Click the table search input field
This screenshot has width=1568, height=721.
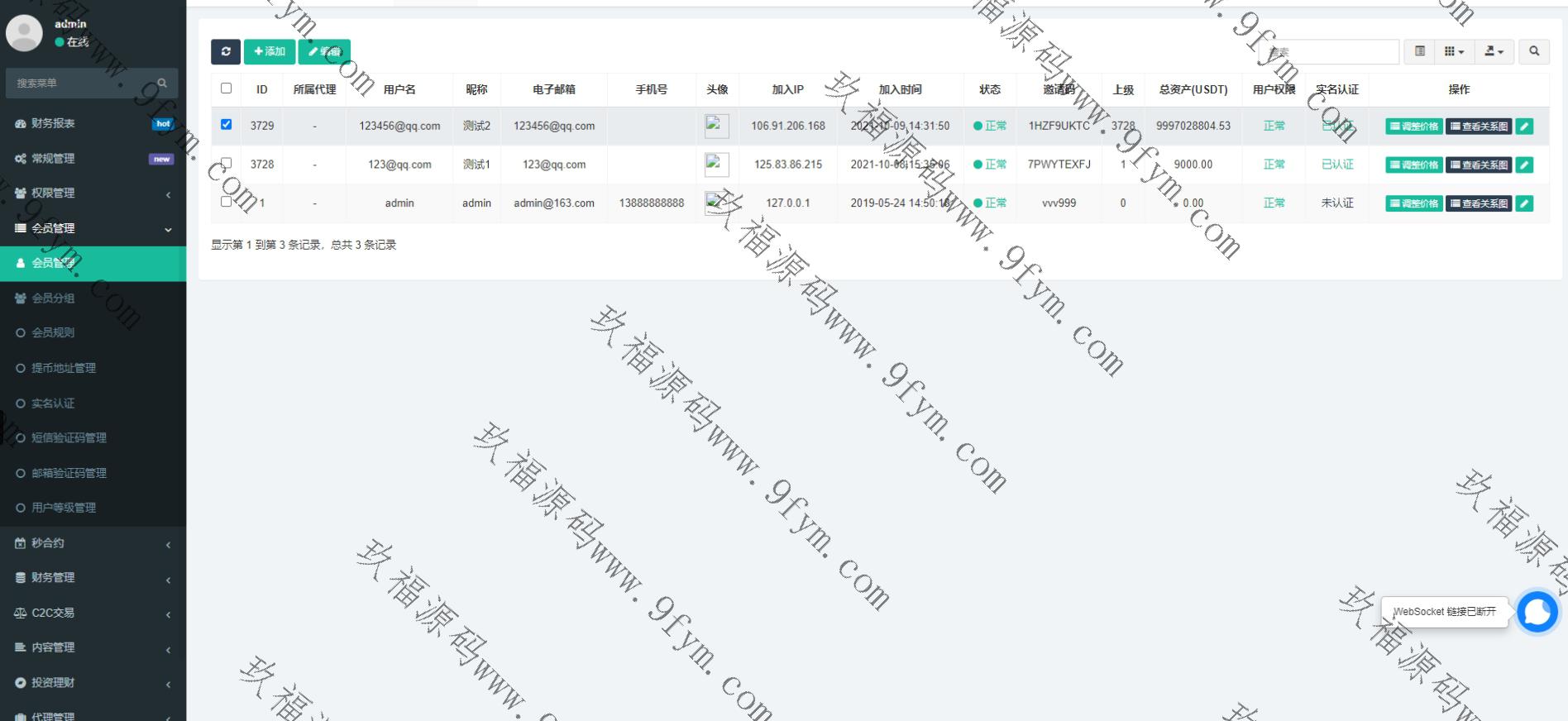coord(1330,52)
